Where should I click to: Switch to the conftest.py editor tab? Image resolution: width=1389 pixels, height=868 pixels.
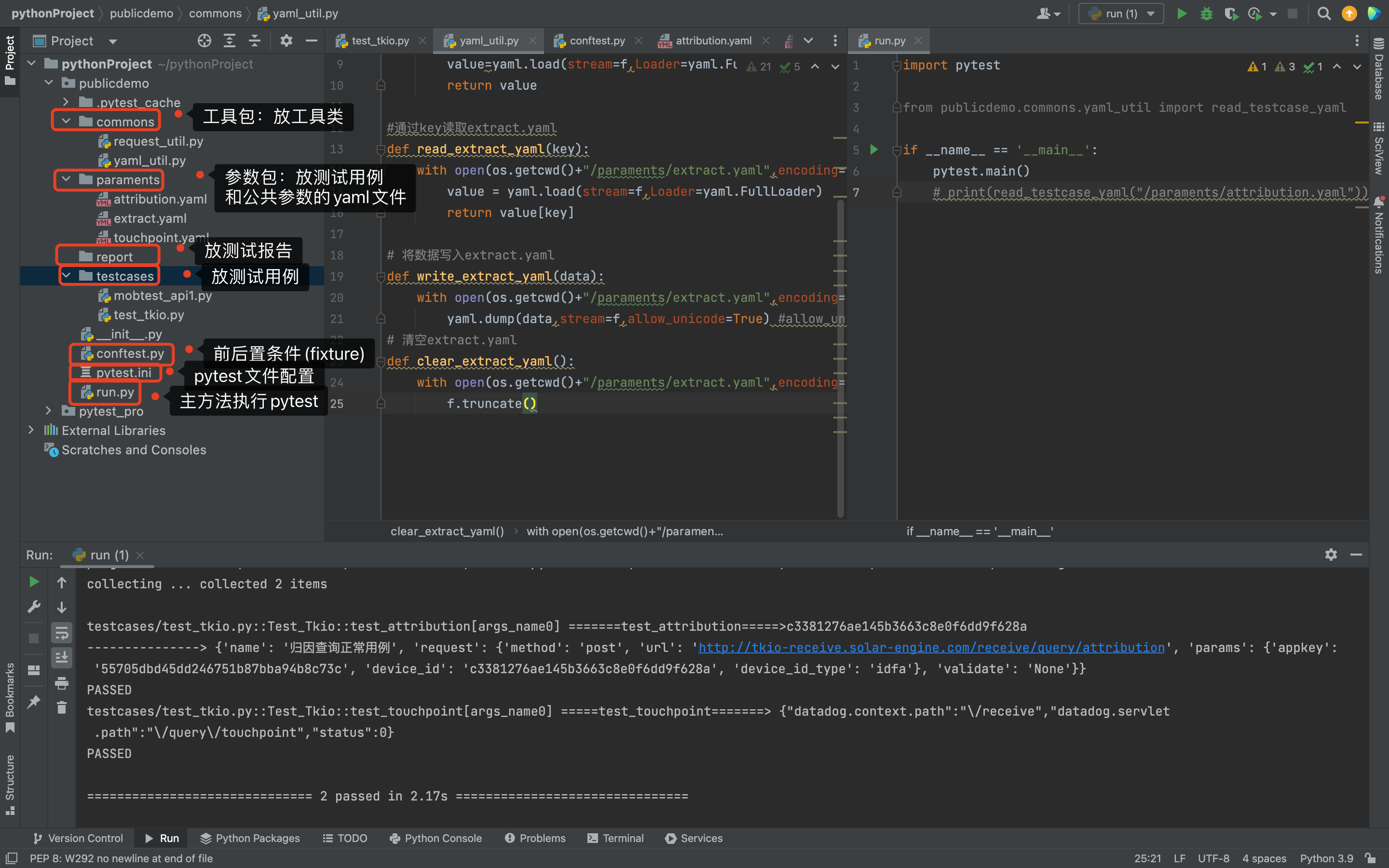596,41
